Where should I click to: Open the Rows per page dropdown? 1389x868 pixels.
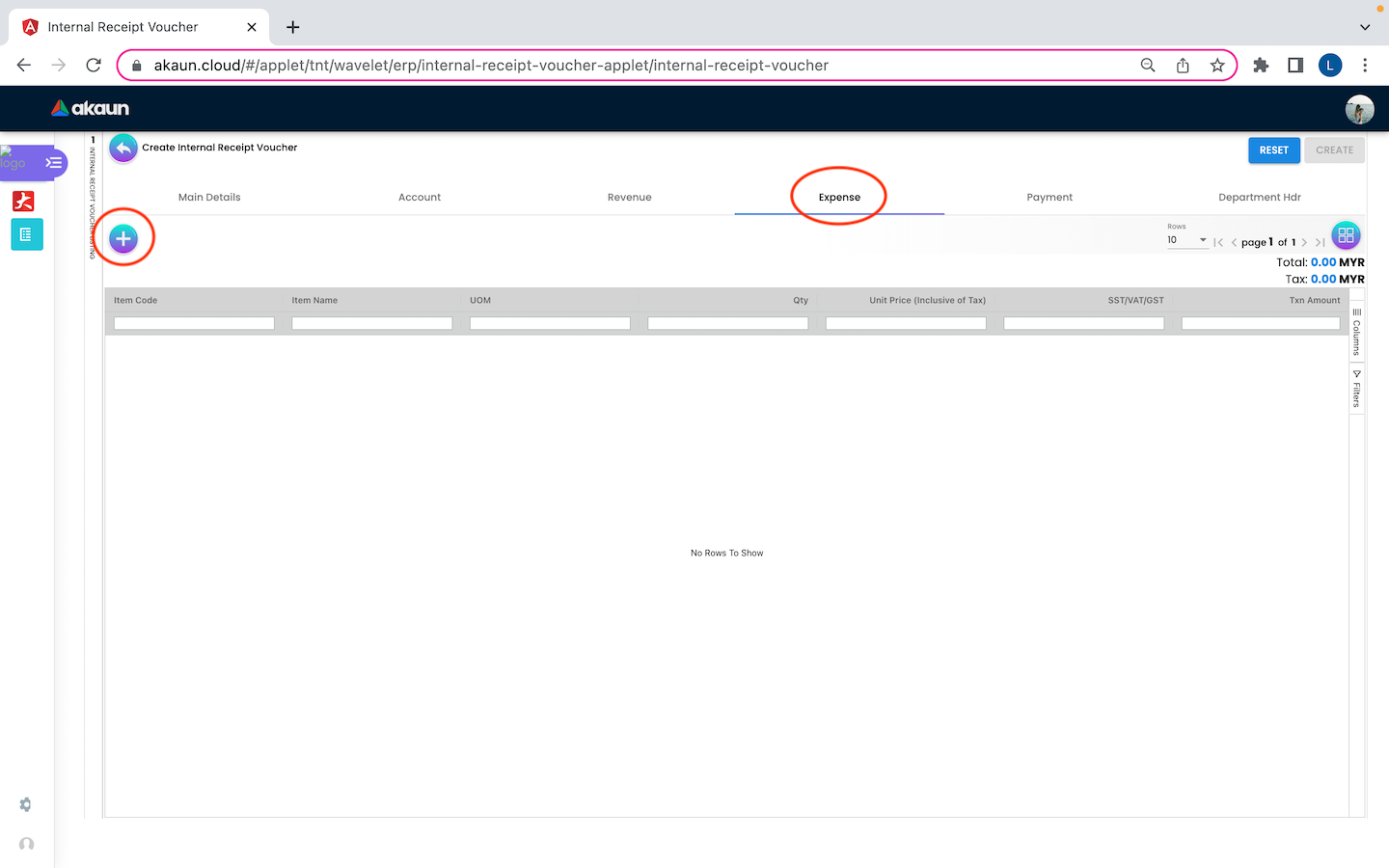1187,240
